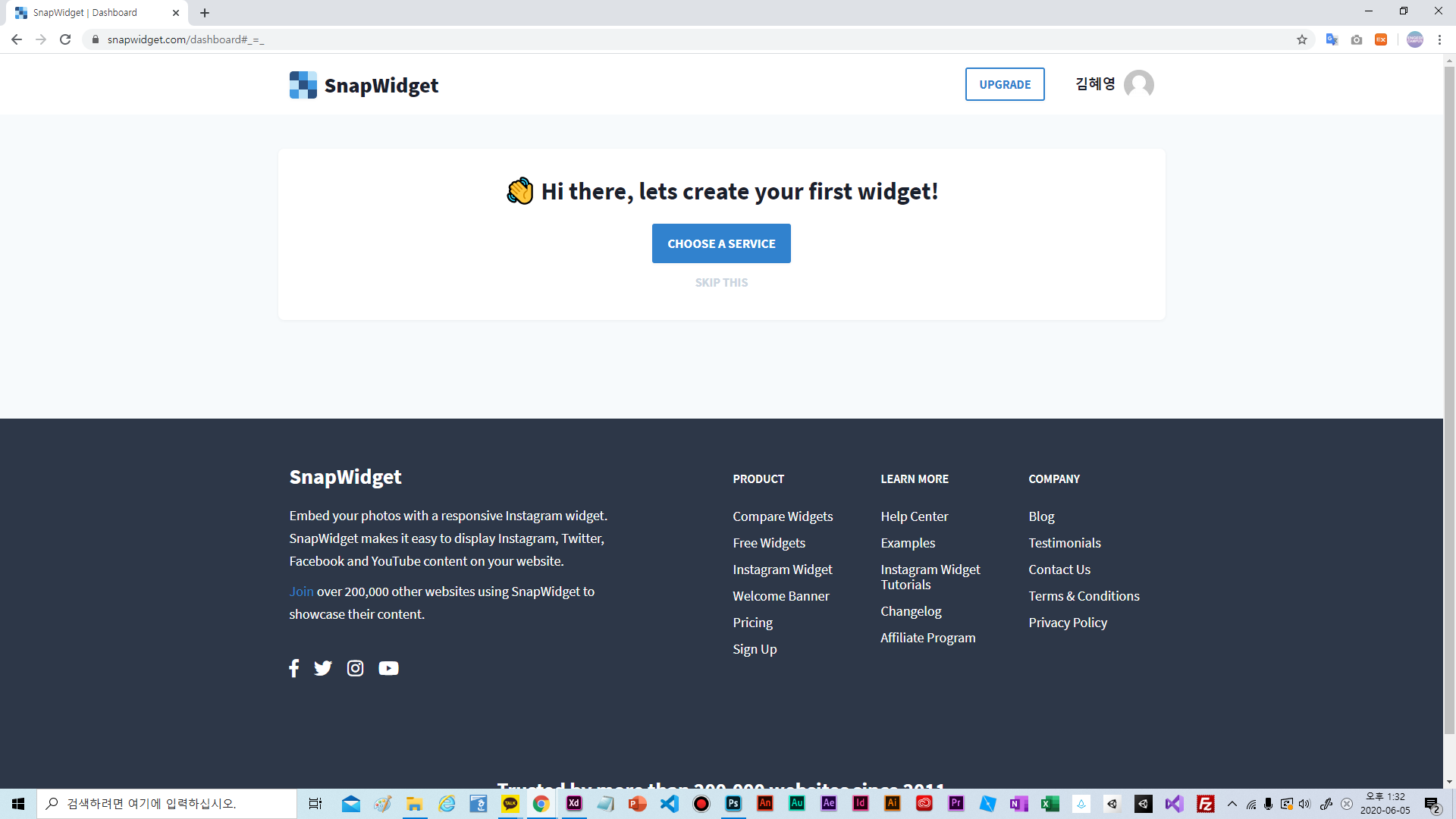Open FileZilla from the taskbar
The width and height of the screenshot is (1456, 819).
pos(1206,803)
